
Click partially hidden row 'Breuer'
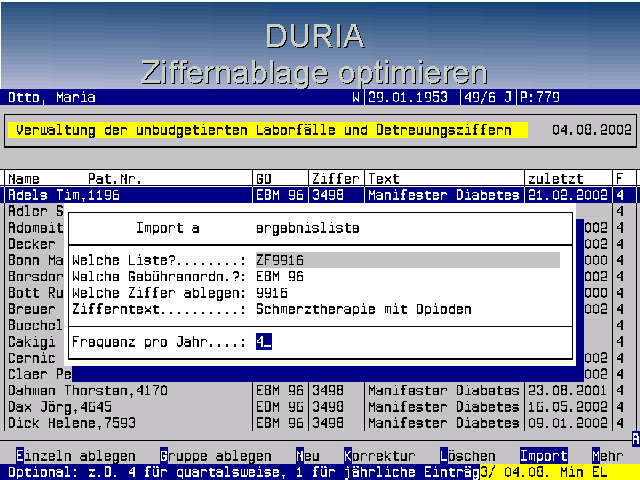pos(32,309)
